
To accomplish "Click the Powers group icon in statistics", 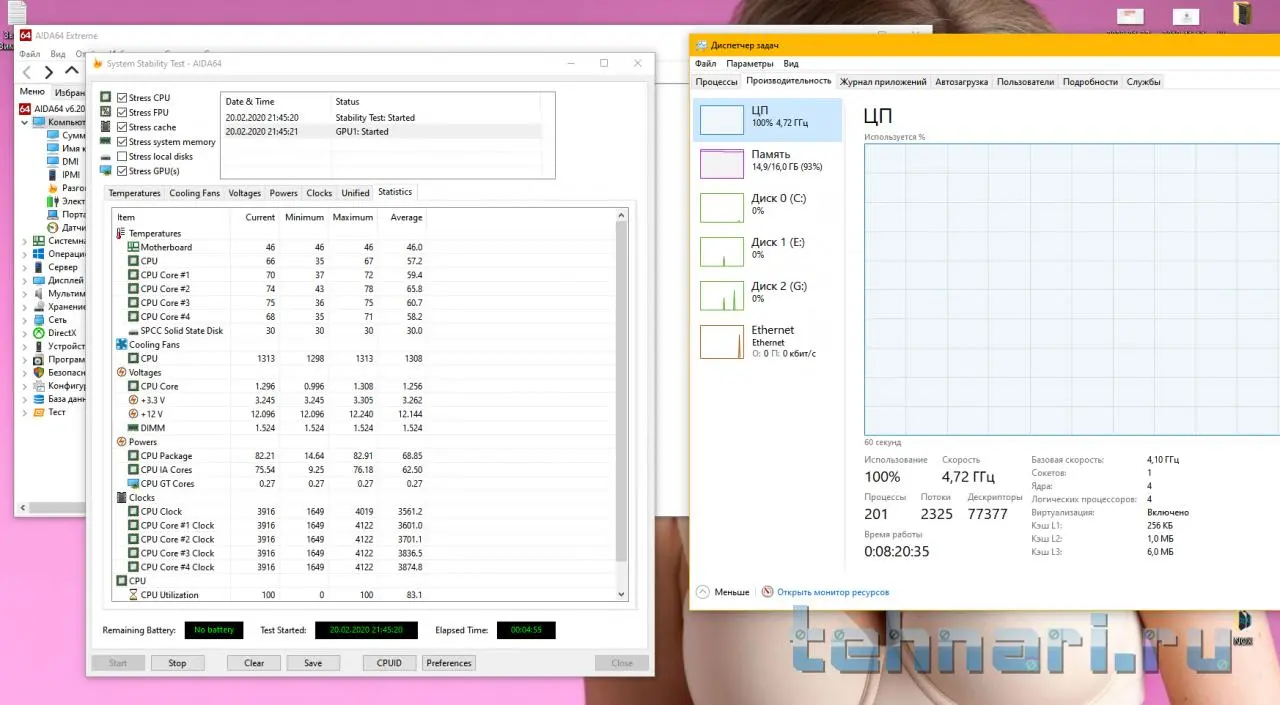I will [121, 441].
